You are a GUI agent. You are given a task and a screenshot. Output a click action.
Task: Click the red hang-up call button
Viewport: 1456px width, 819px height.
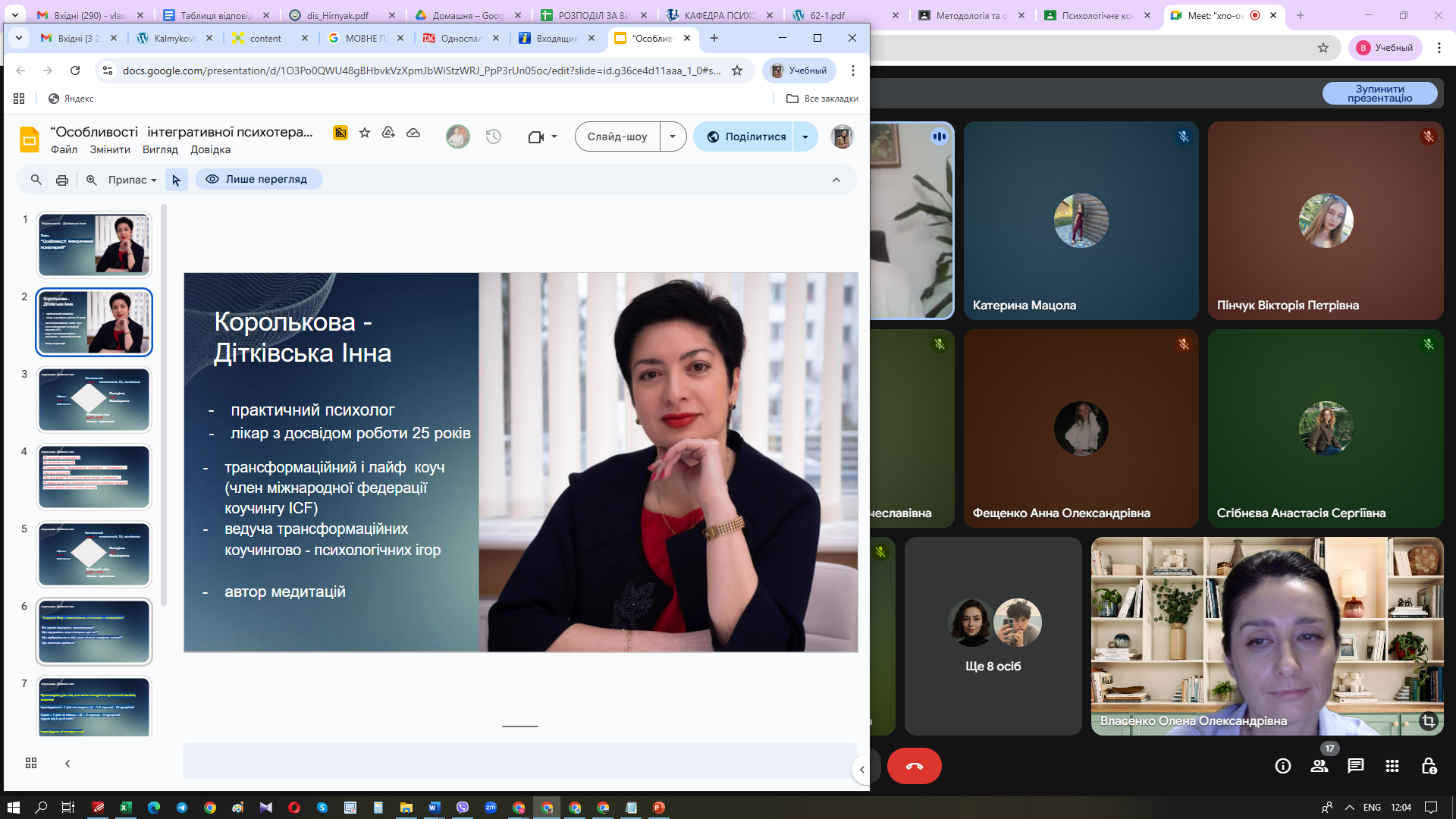pos(914,766)
